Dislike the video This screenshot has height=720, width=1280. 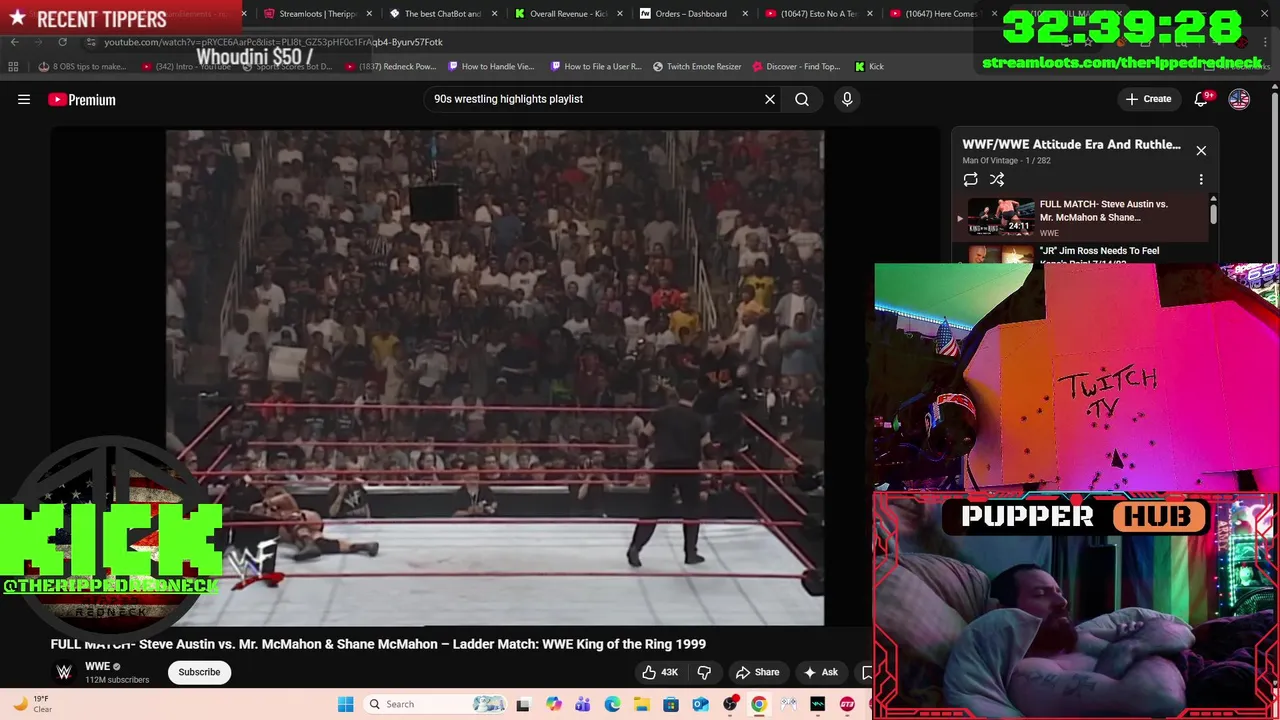704,672
